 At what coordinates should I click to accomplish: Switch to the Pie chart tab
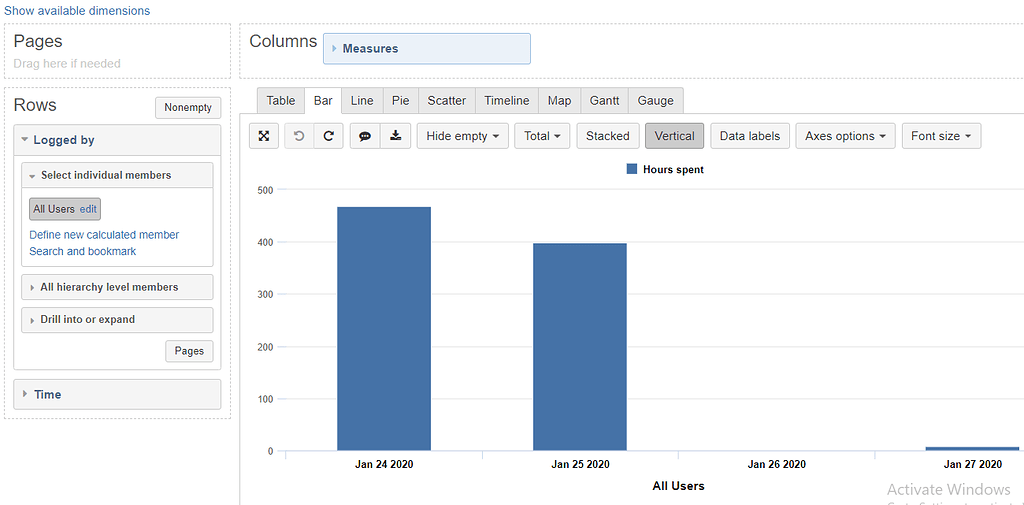[400, 101]
